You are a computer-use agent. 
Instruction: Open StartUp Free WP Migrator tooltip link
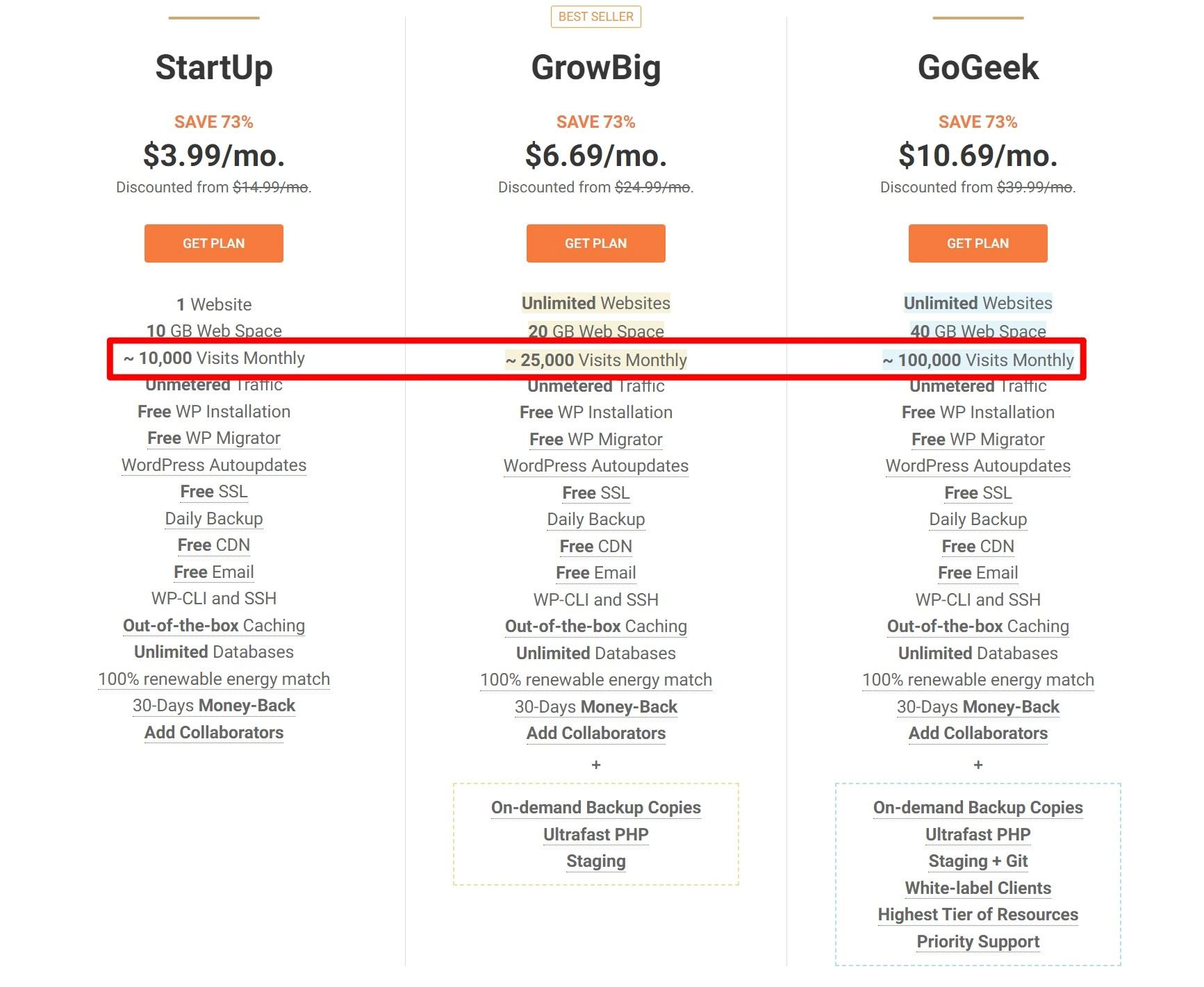pyautogui.click(x=214, y=438)
